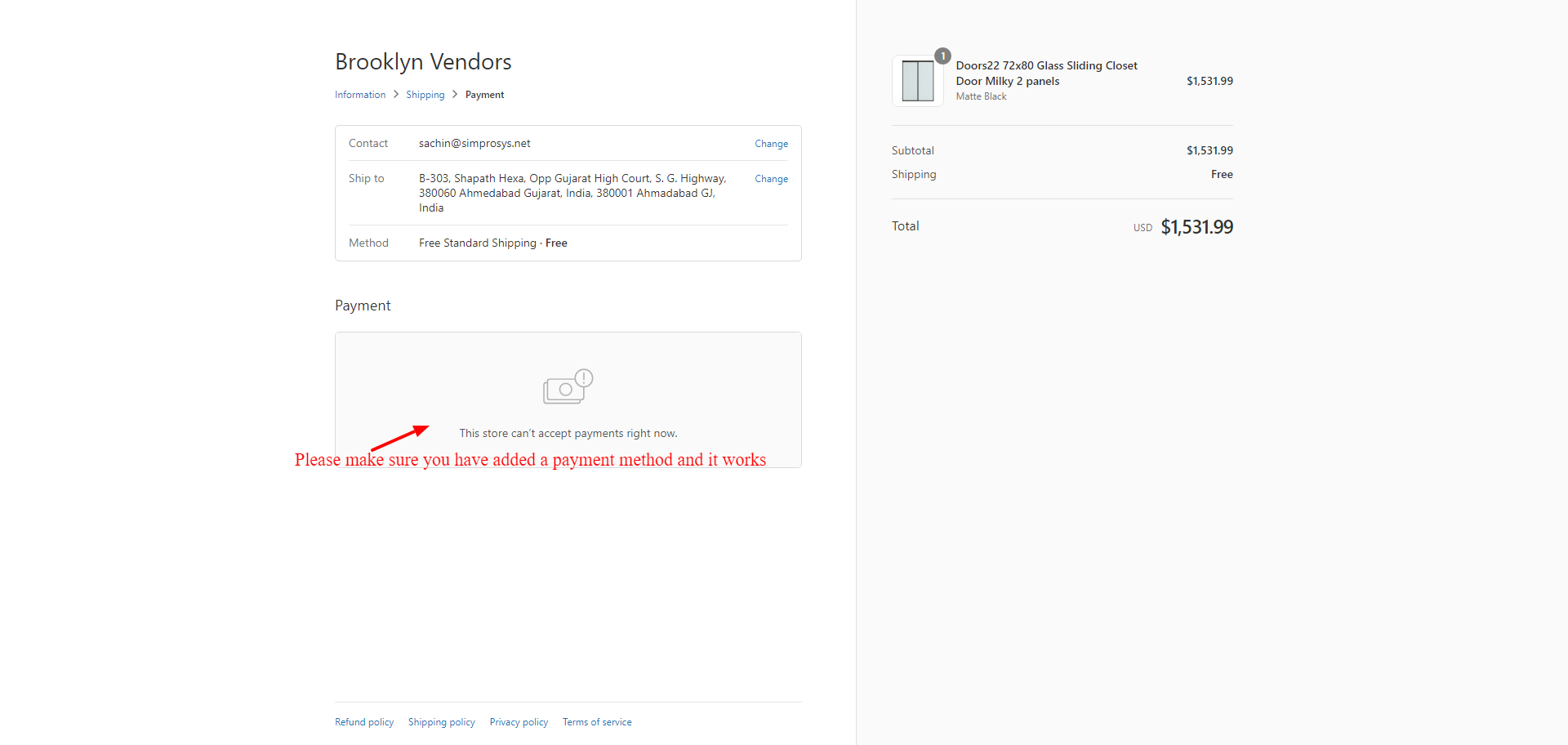1568x745 pixels.
Task: Return to the Shipping breadcrumb step
Action: click(x=425, y=95)
